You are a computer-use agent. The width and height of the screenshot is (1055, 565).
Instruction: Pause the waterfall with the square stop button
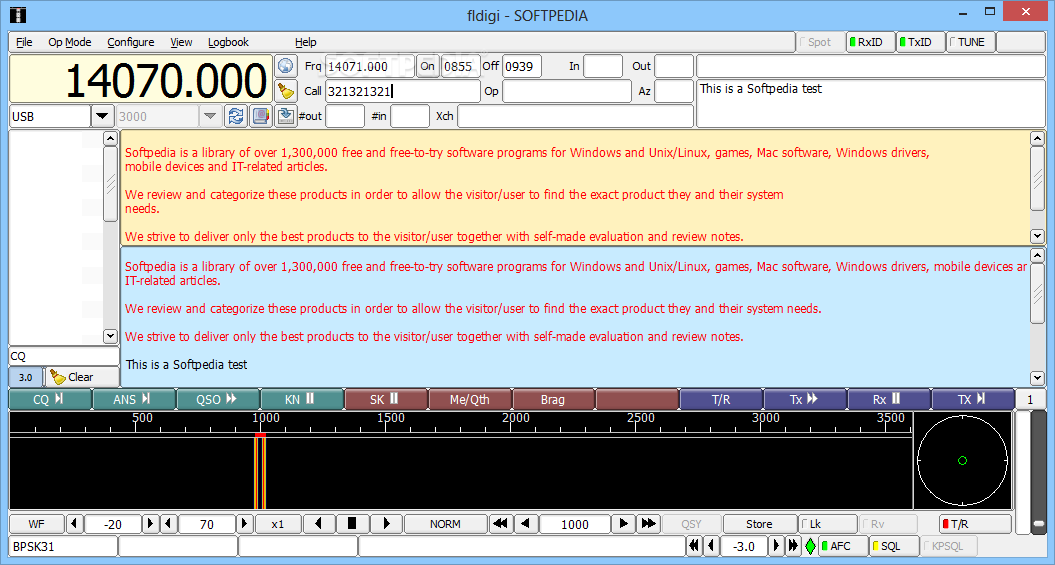tap(351, 524)
